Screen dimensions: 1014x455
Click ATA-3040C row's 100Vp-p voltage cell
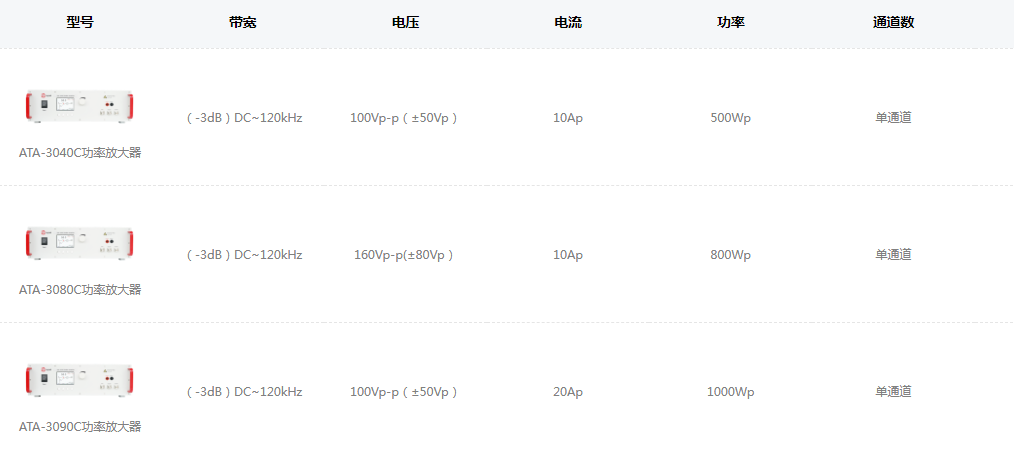pyautogui.click(x=405, y=118)
